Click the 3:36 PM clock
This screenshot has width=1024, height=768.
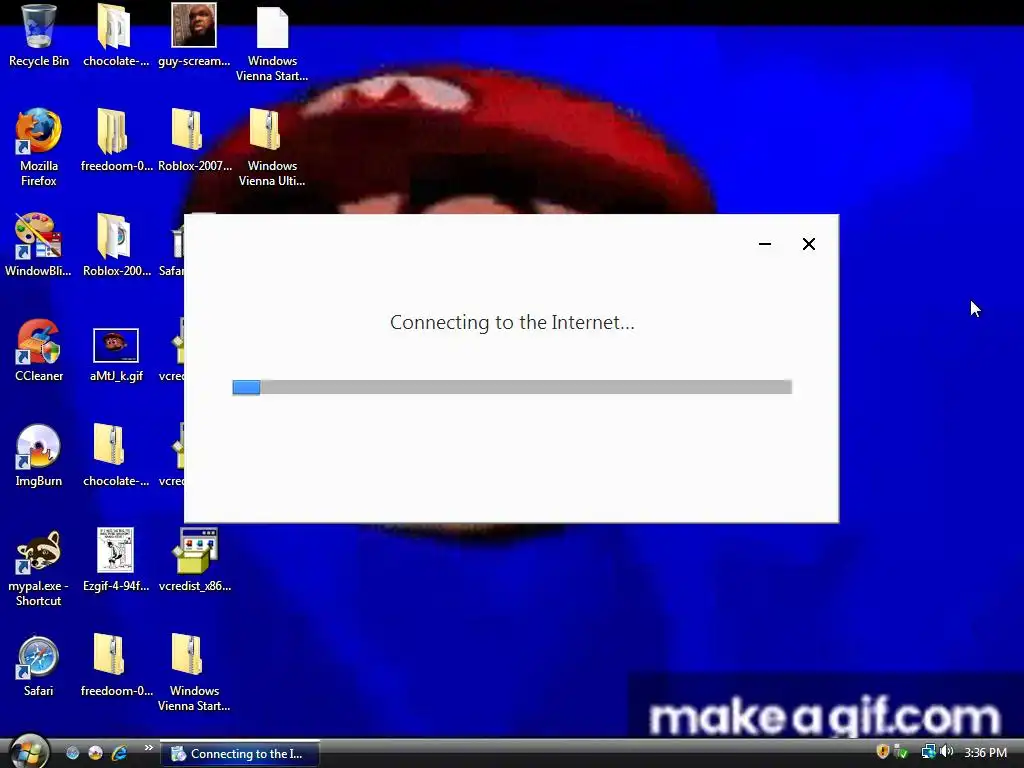coord(985,753)
